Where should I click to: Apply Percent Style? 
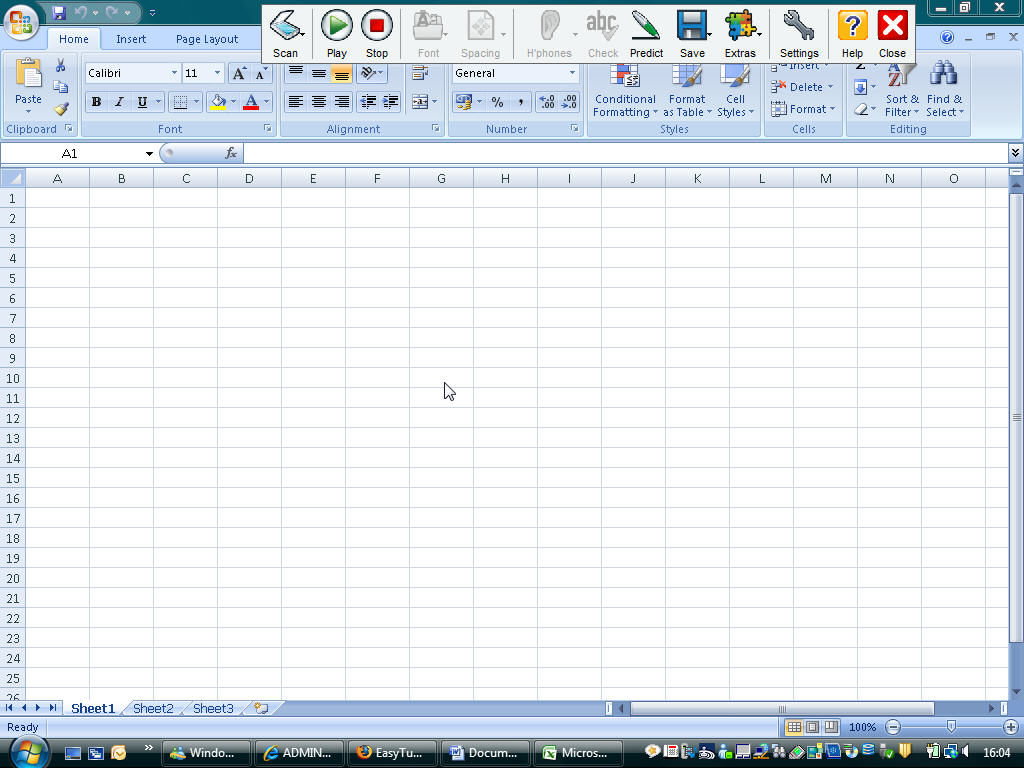click(x=498, y=102)
